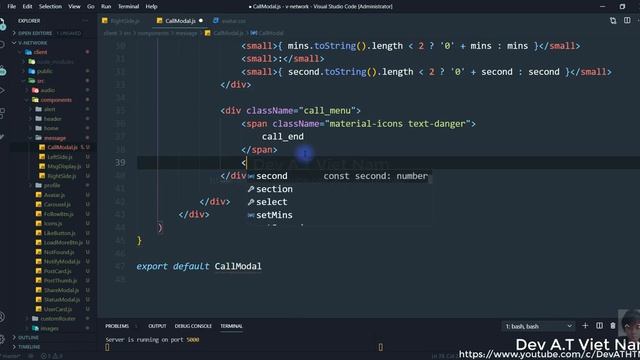Choose 'setMins' from autocomplete suggestions
This screenshot has height=360, width=640.
[339, 215]
